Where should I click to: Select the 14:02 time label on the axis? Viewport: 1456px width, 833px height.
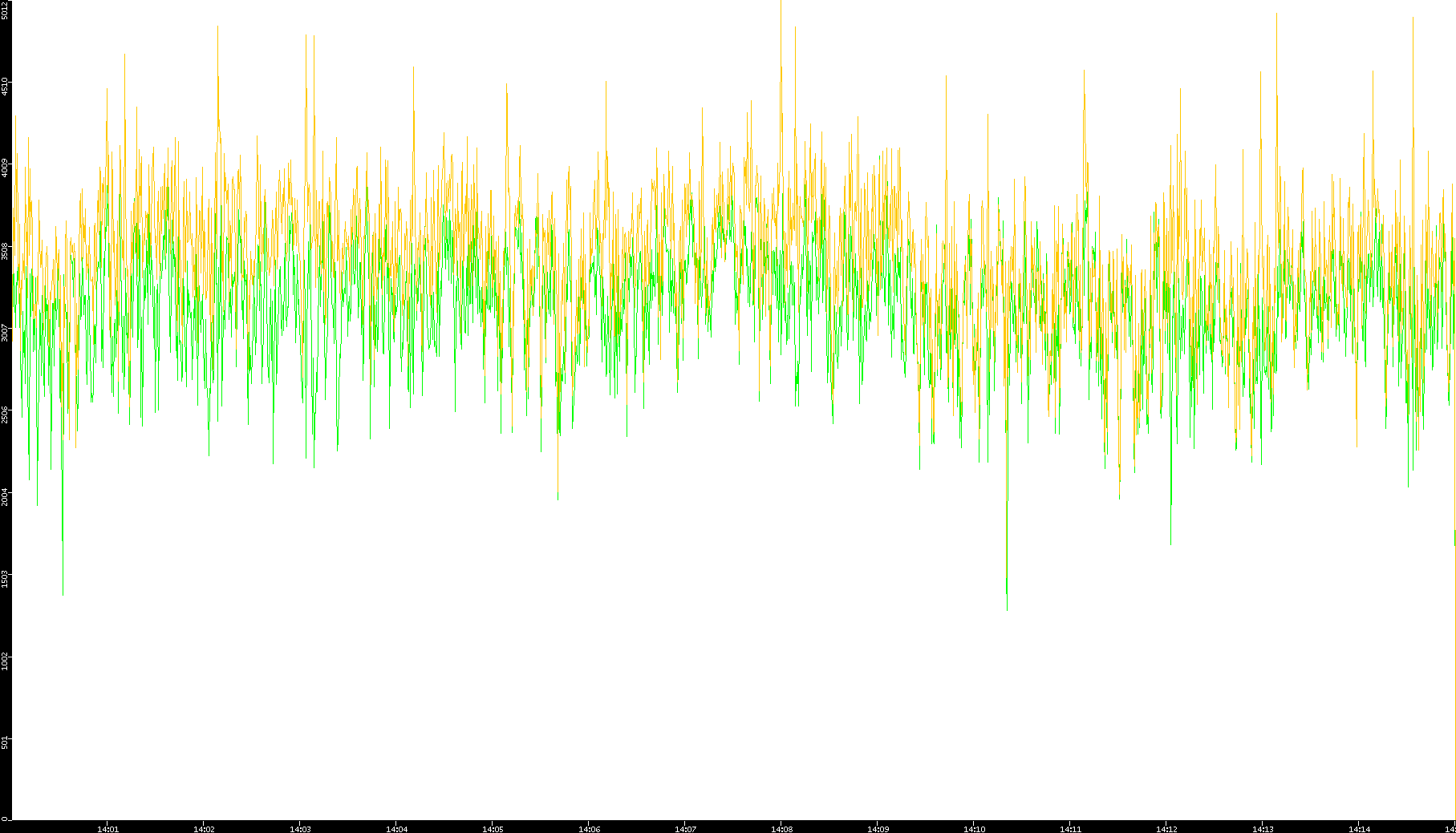pos(204,829)
